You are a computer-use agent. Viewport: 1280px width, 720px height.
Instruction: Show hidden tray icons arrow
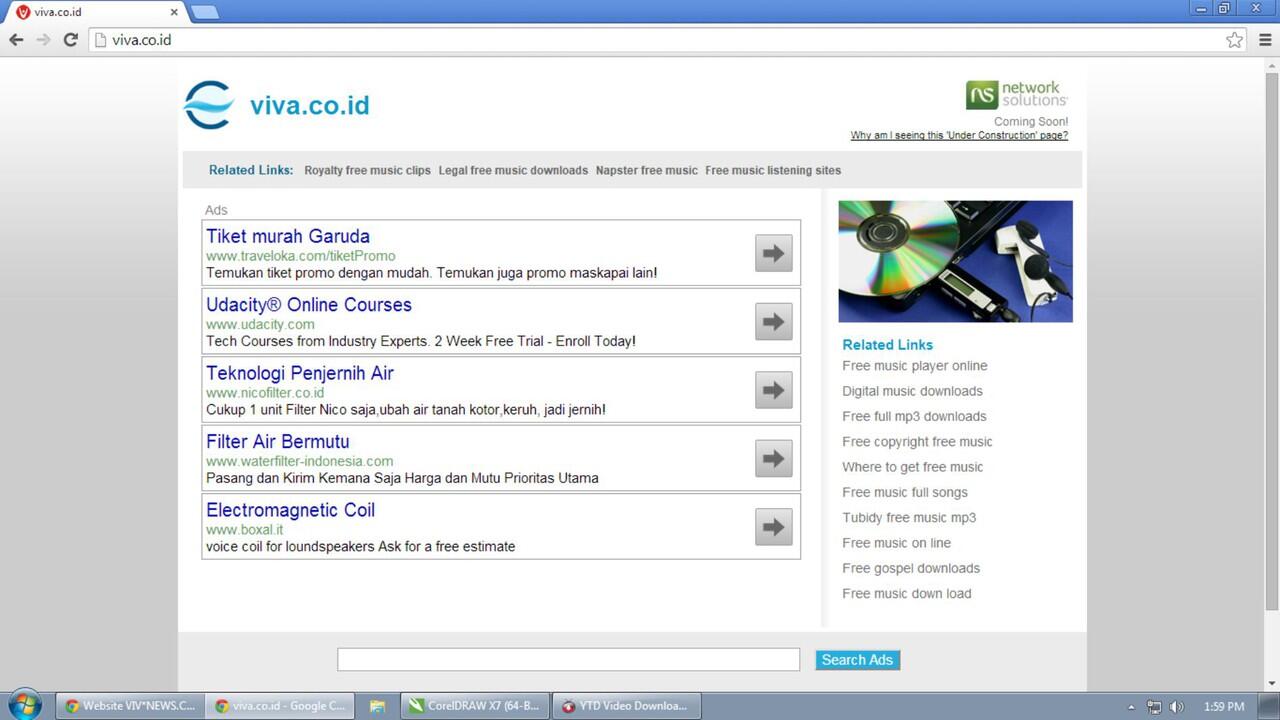[x=1131, y=706]
